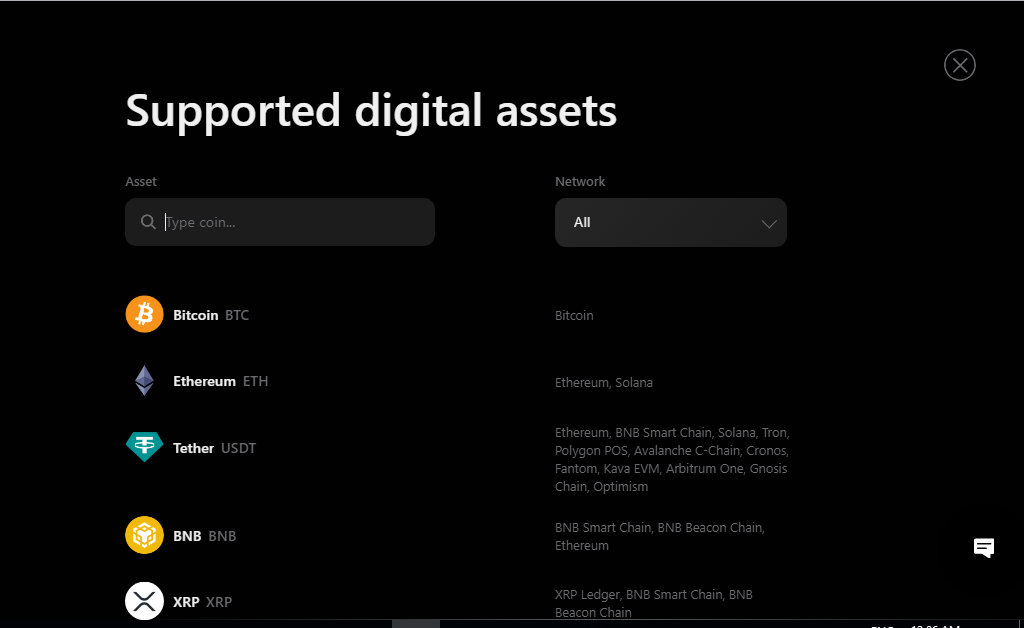Viewport: 1024px width, 628px height.
Task: Click the search magnifier icon
Action: tap(148, 222)
